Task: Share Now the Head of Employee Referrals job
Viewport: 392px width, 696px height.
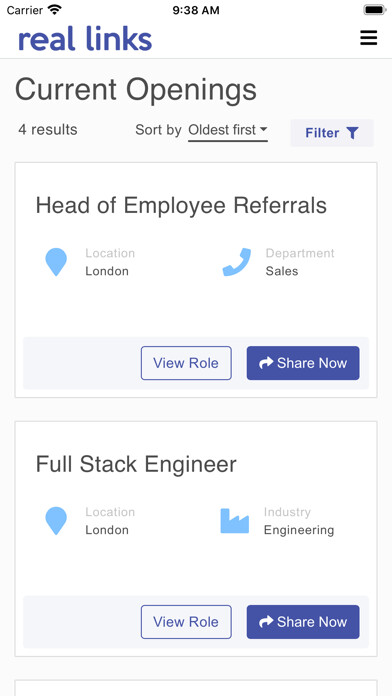Action: point(303,363)
